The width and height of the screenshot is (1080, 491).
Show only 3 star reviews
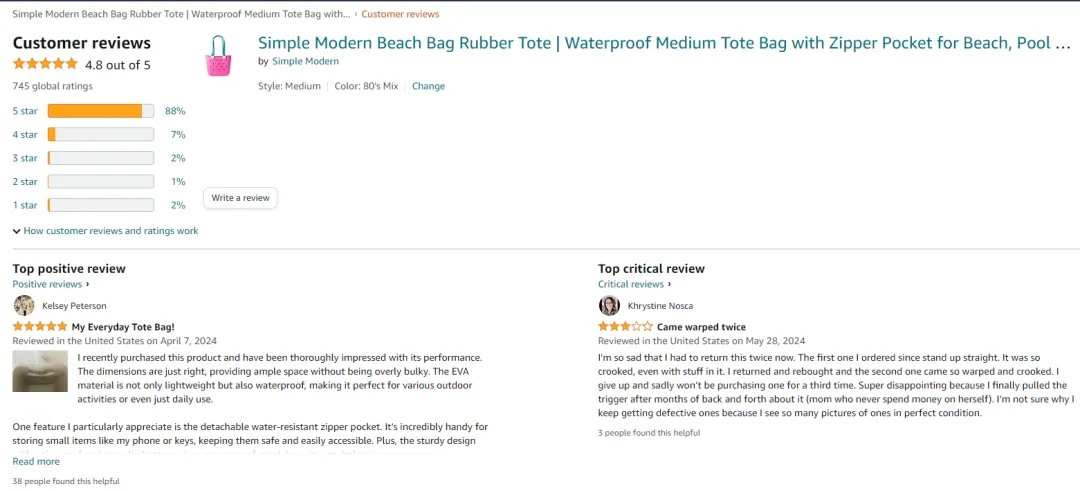pos(25,158)
